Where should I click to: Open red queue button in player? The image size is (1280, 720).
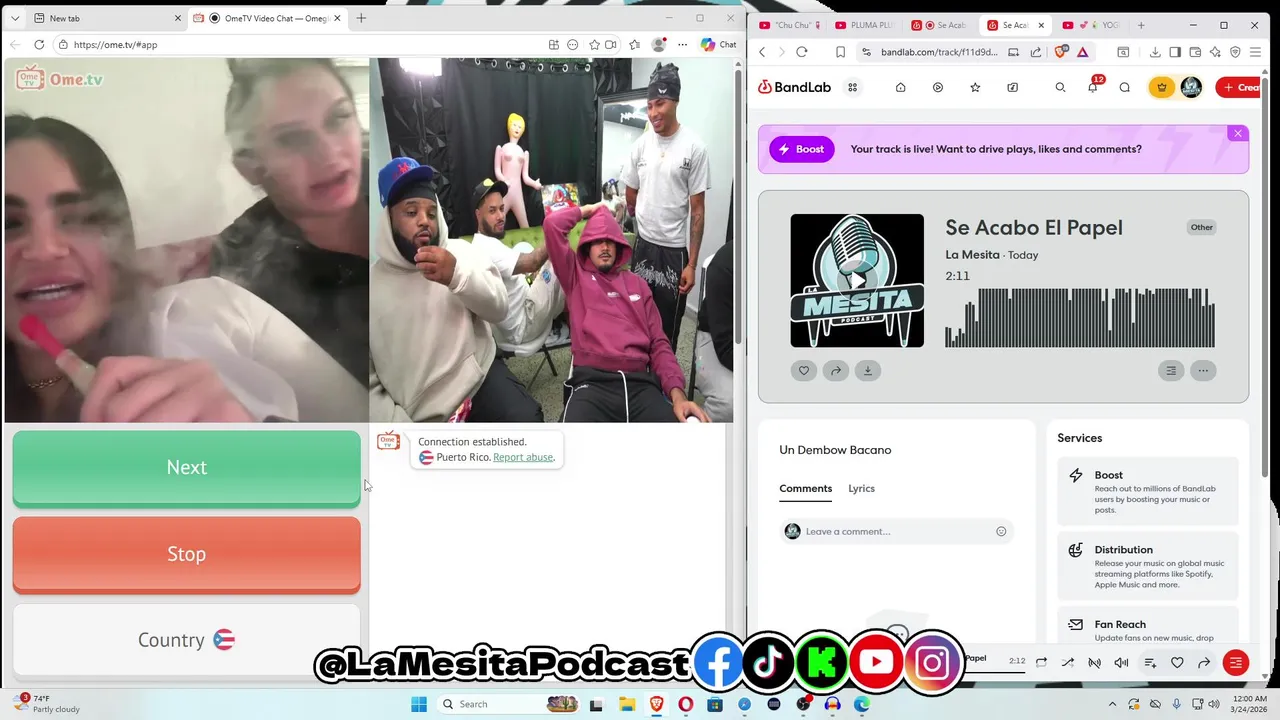[1236, 662]
